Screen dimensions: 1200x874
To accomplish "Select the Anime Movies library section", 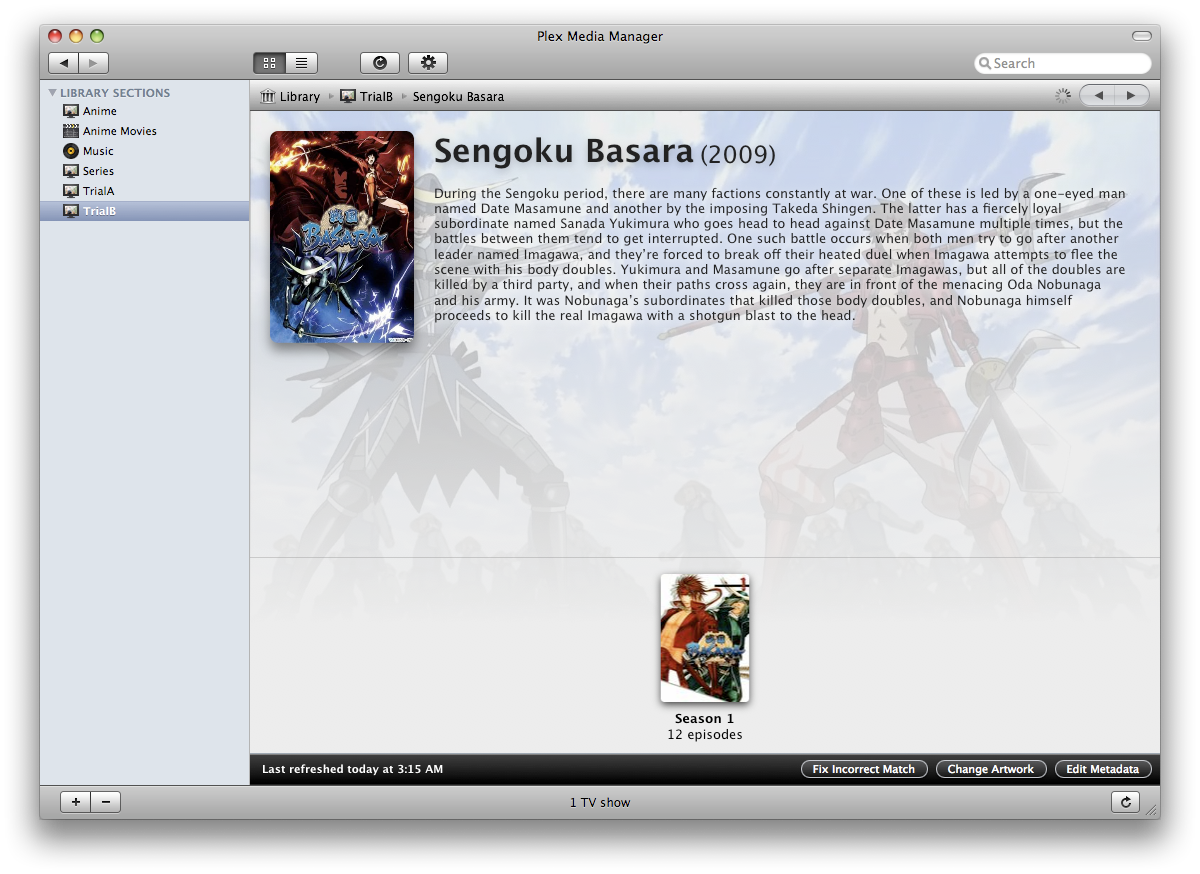I will [145, 131].
